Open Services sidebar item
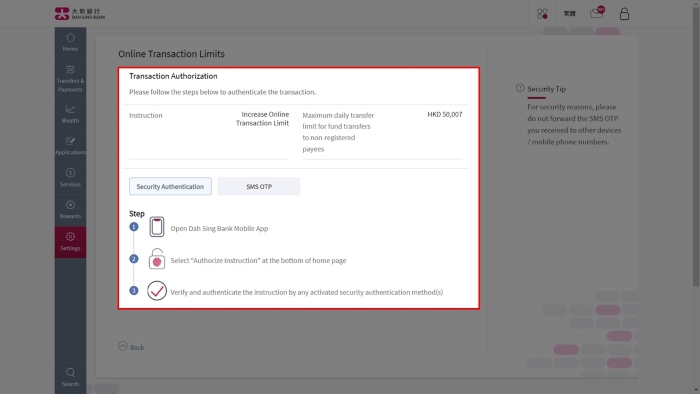The height and width of the screenshot is (394, 700). point(70,178)
